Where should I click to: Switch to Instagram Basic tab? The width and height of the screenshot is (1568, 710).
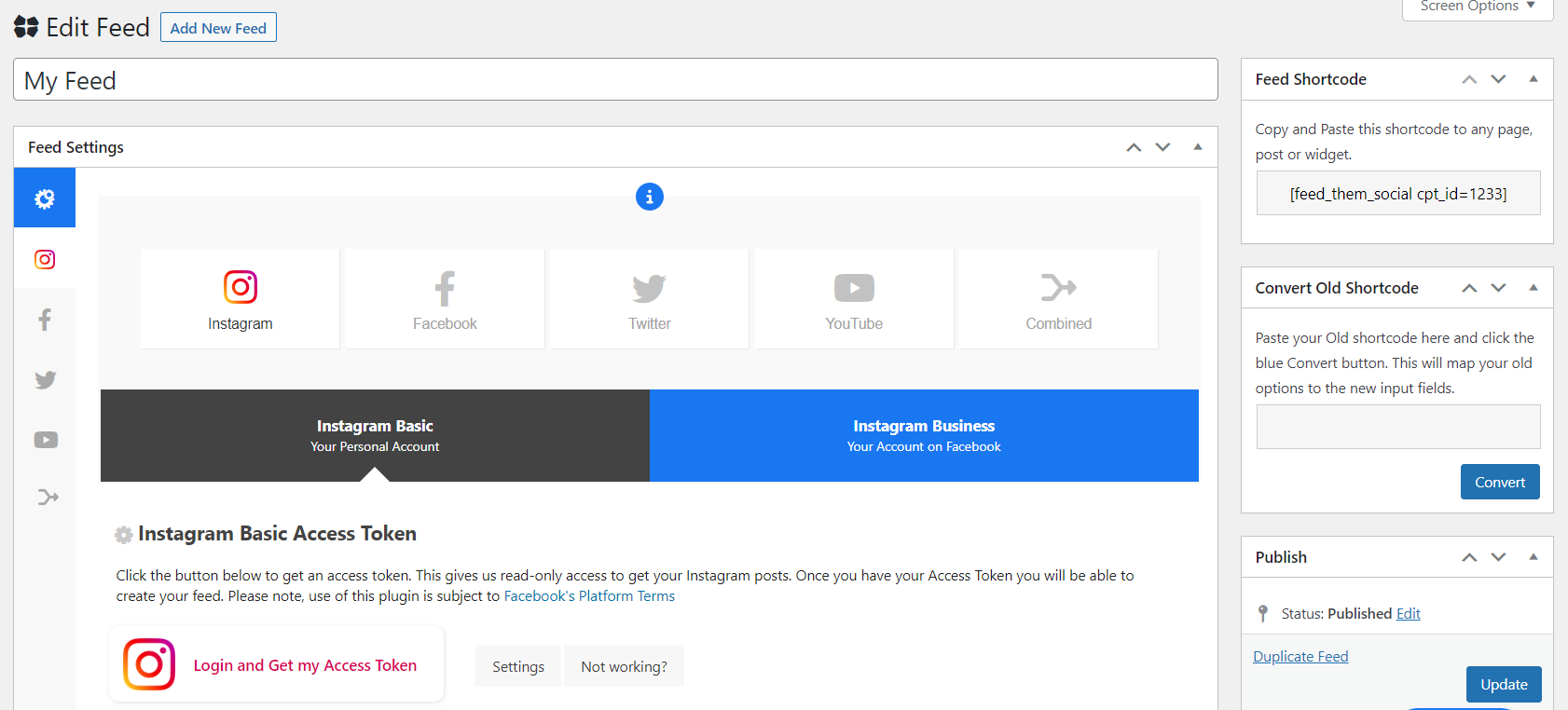click(x=375, y=435)
